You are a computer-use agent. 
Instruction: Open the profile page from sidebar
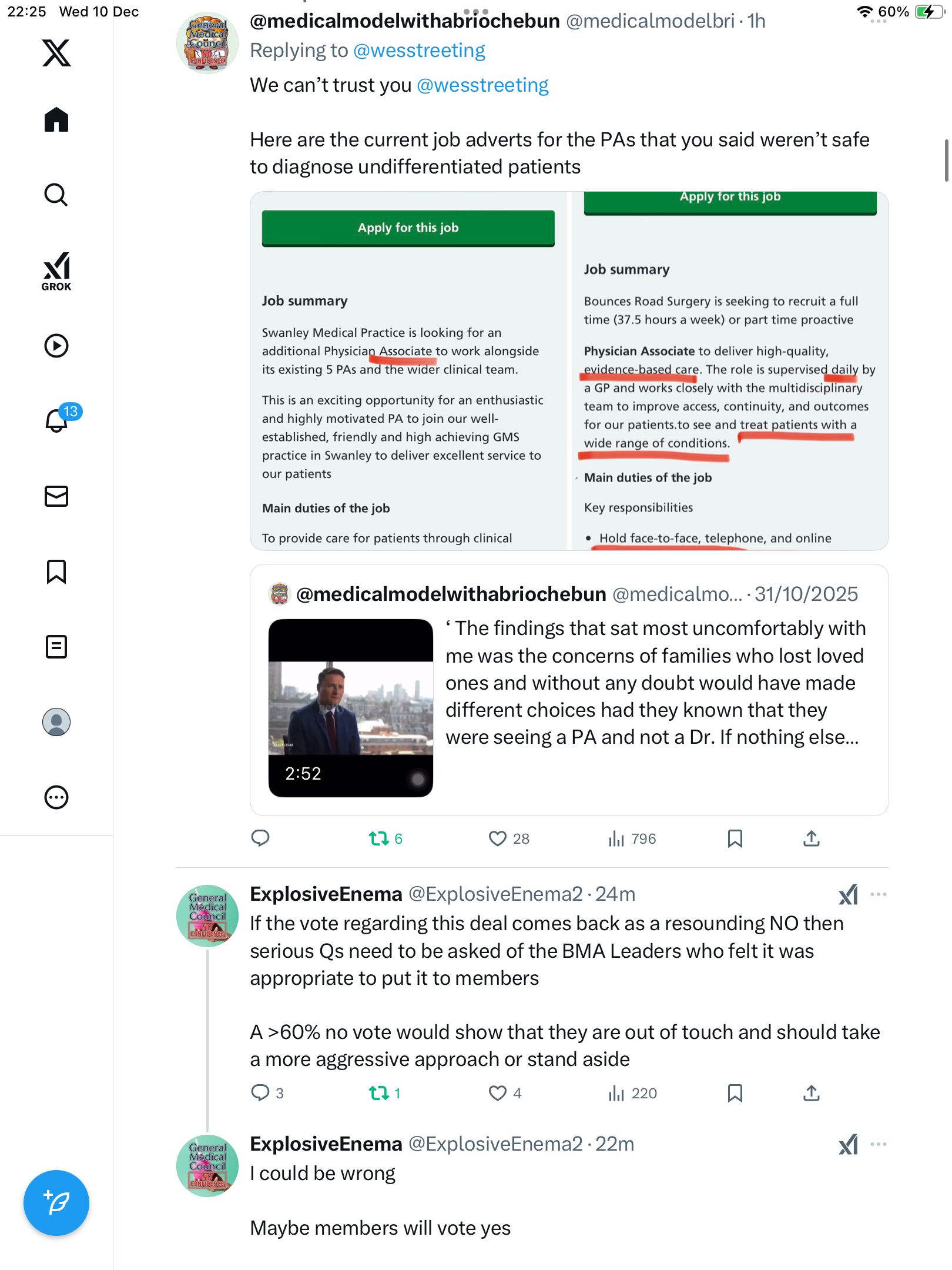[56, 722]
